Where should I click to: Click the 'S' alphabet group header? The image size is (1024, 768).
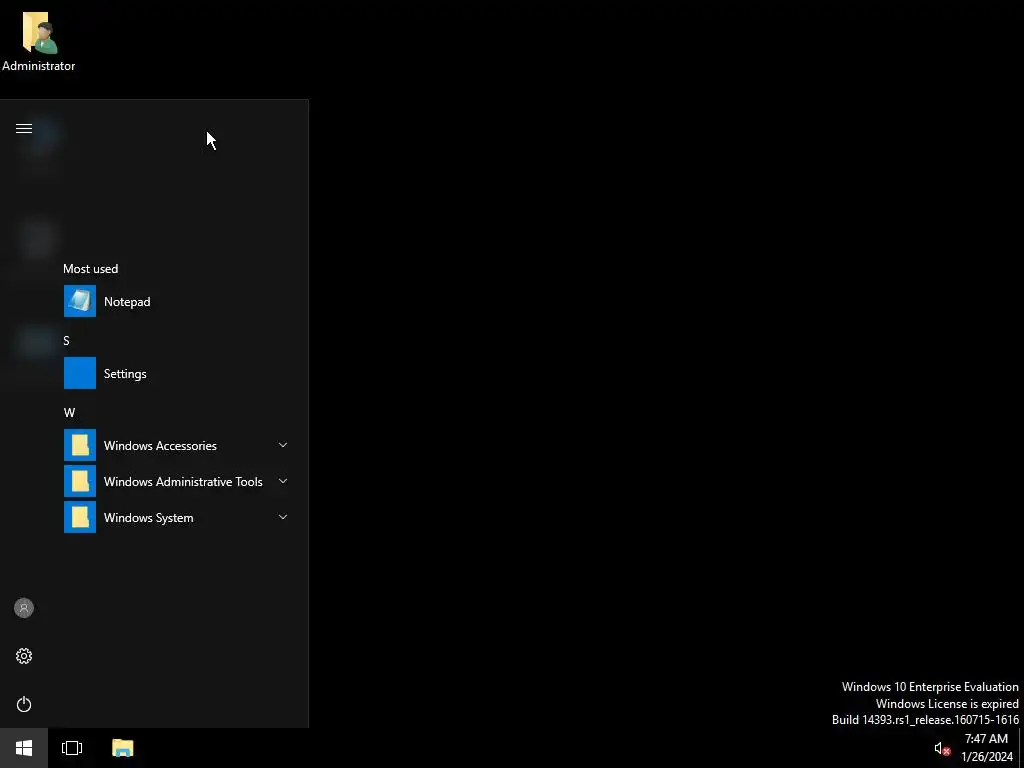tap(66, 340)
